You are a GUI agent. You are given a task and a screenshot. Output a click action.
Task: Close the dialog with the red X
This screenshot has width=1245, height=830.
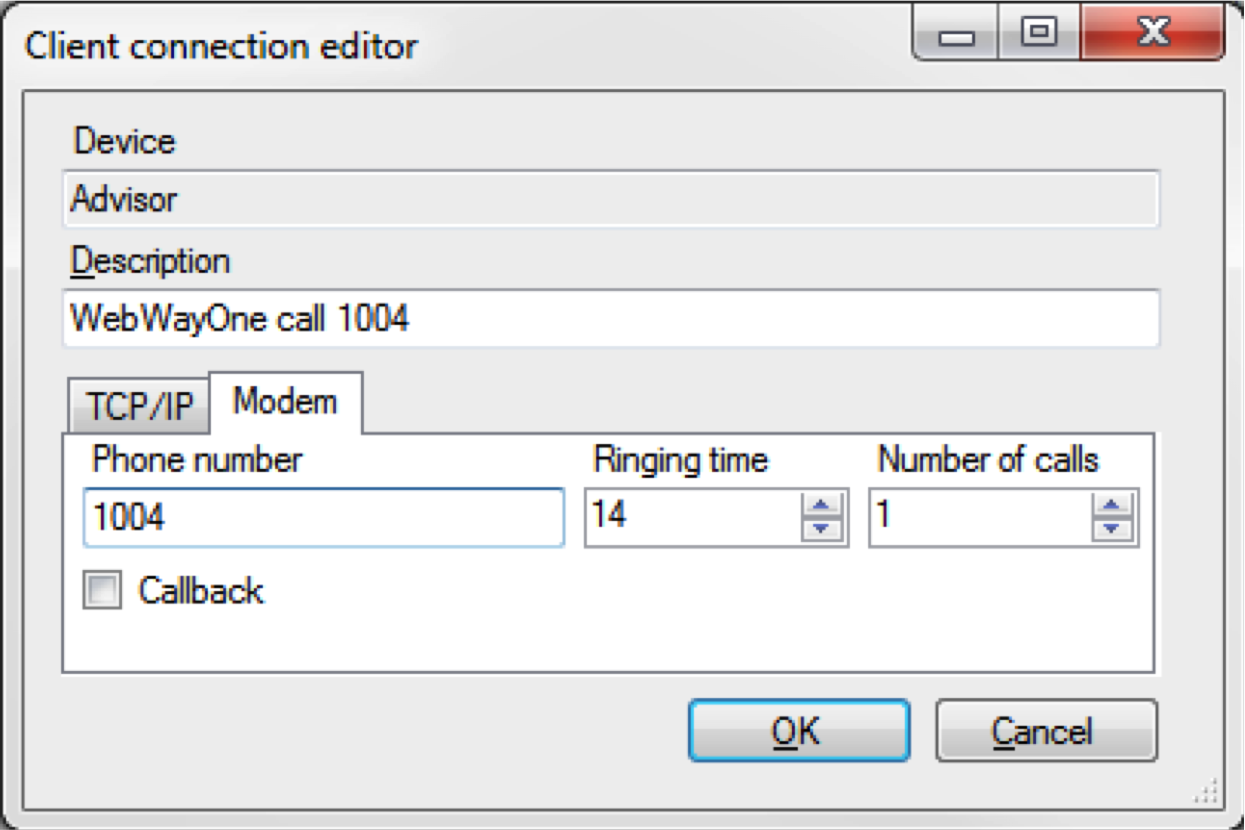(1152, 34)
